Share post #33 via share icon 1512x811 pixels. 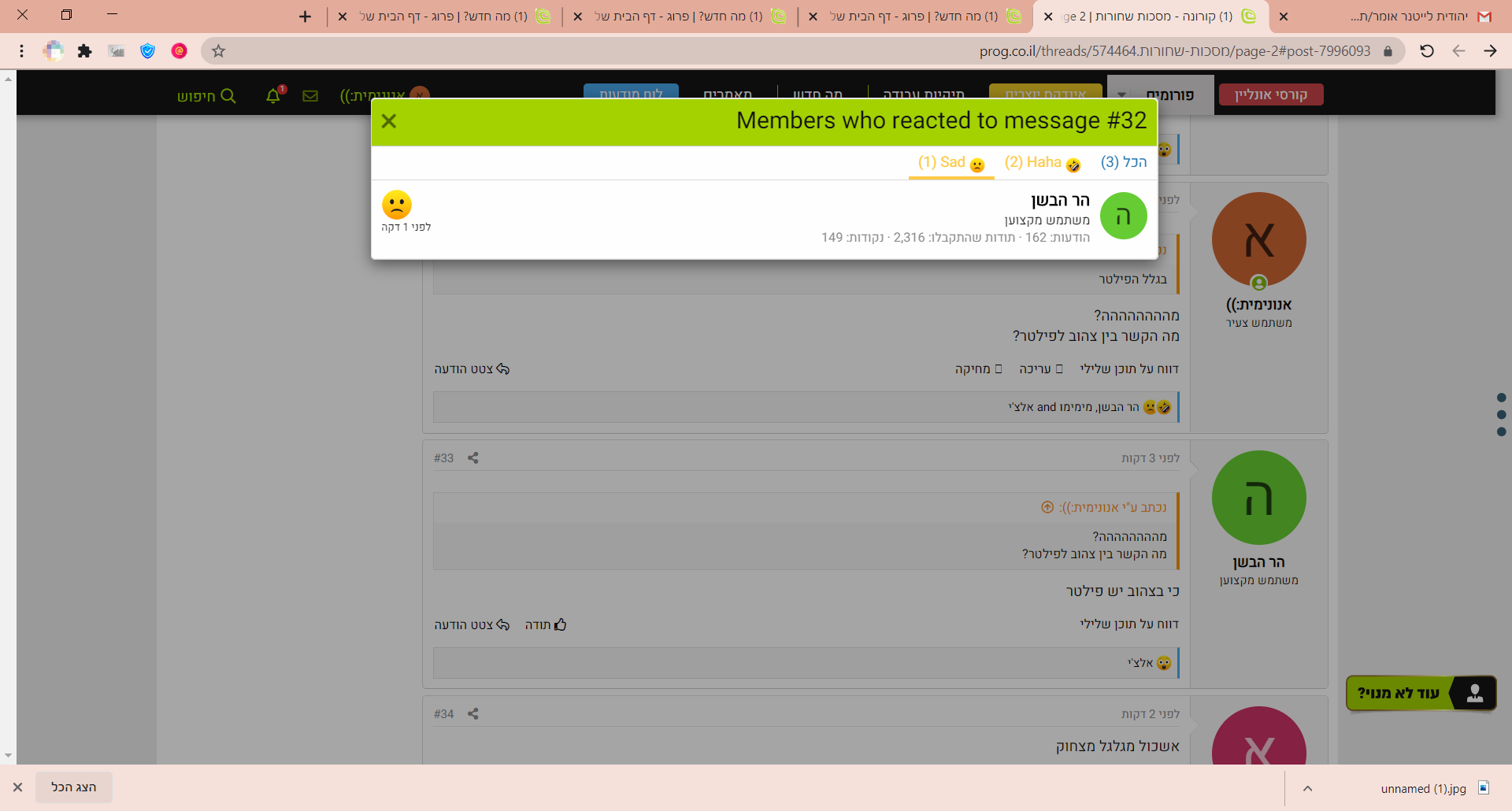click(x=473, y=458)
